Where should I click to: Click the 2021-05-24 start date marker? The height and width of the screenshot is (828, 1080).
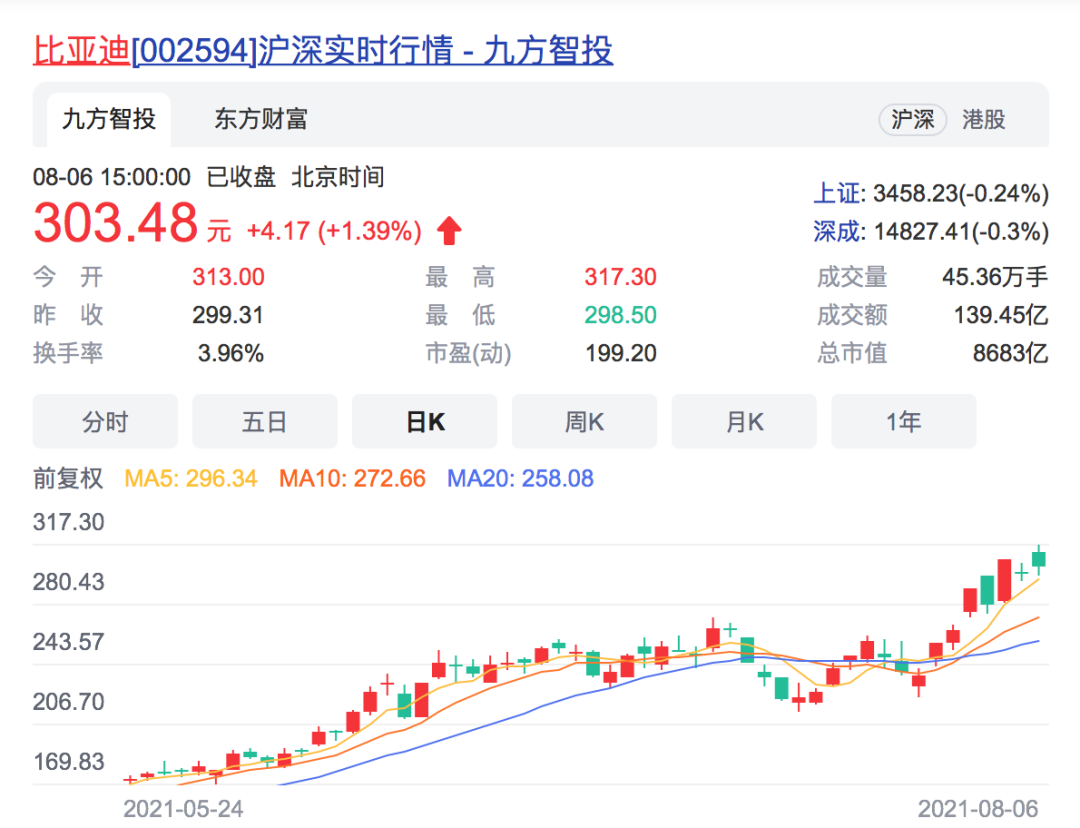[183, 808]
